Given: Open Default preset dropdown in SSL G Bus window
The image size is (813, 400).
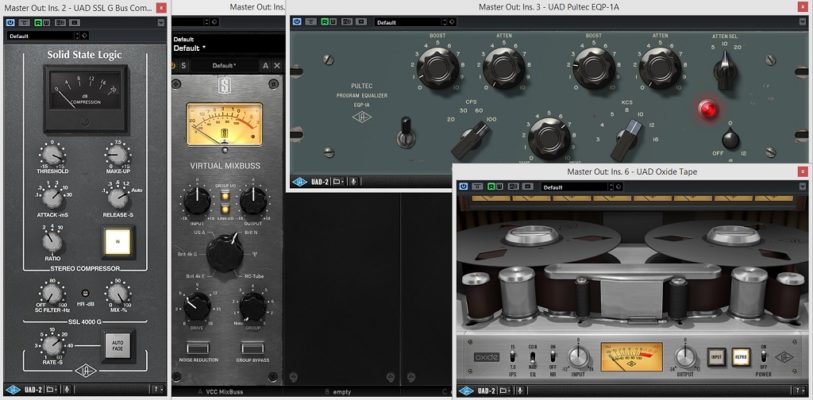Looking at the screenshot, I should 40,36.
